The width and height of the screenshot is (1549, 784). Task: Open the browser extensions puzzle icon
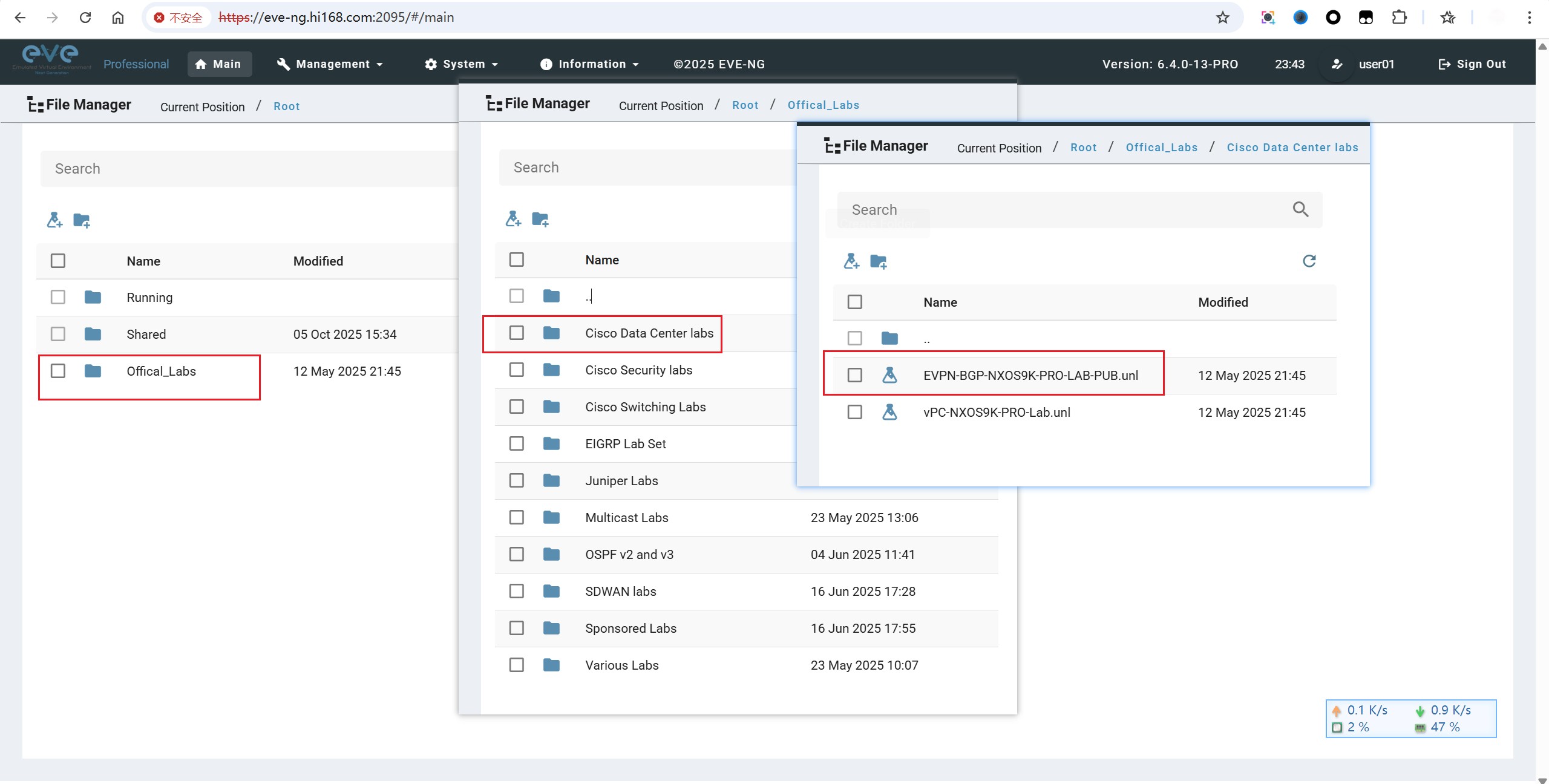pyautogui.click(x=1399, y=18)
